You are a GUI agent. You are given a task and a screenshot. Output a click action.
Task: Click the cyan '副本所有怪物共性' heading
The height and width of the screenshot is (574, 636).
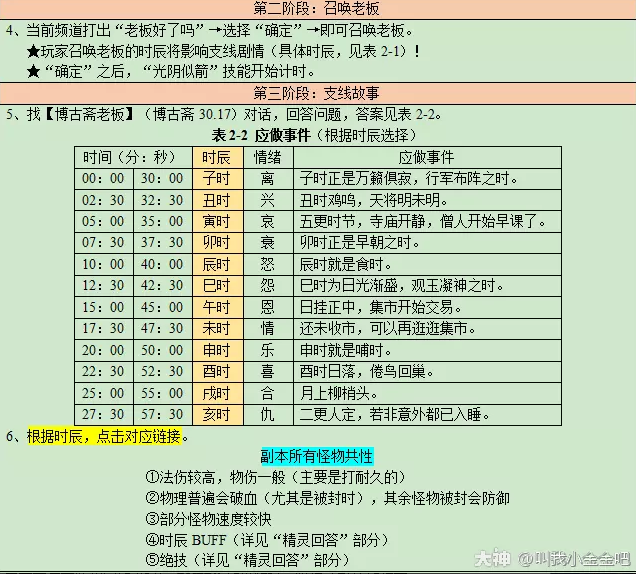pos(316,456)
